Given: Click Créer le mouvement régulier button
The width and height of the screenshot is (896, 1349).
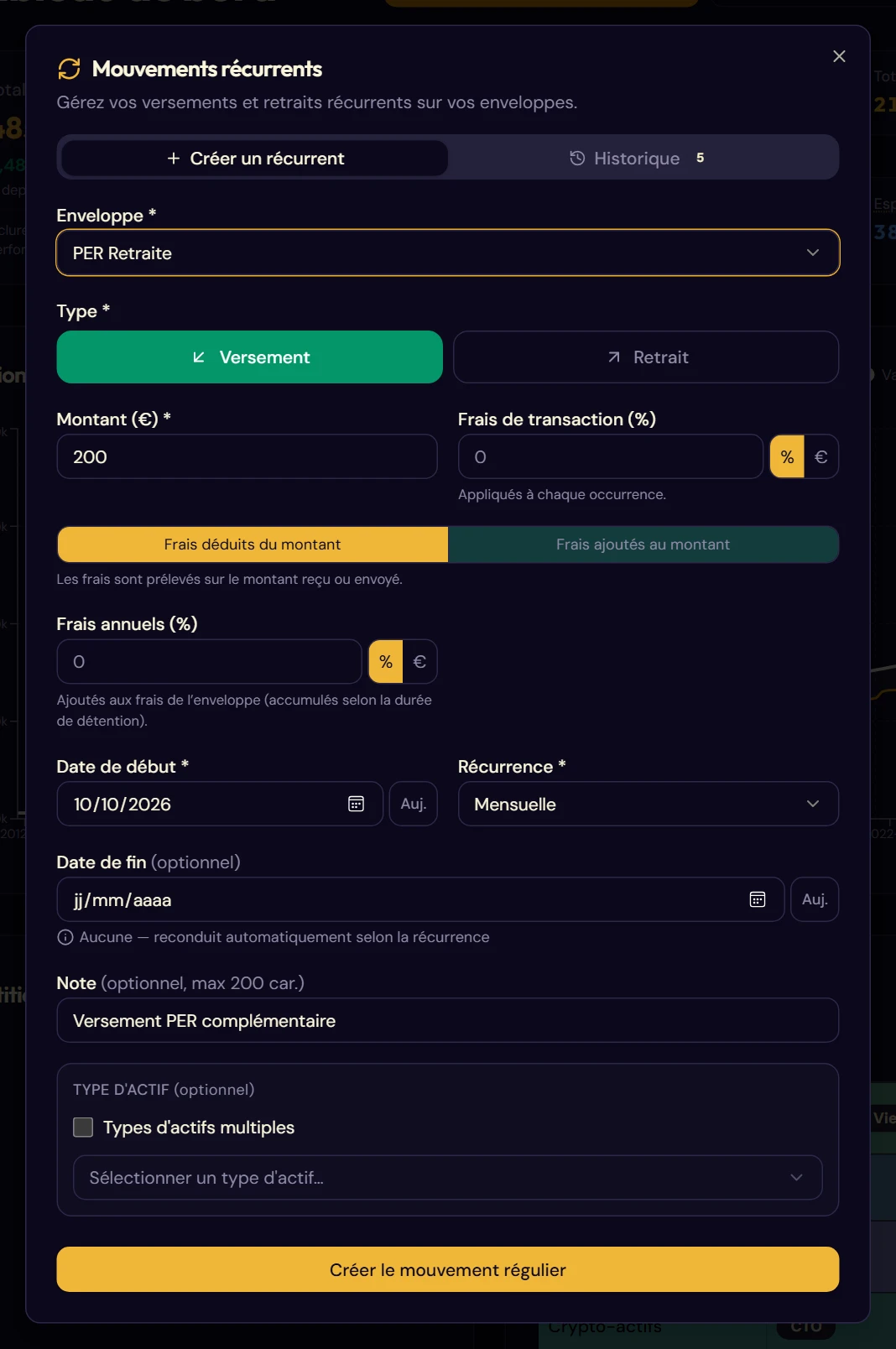Looking at the screenshot, I should pyautogui.click(x=448, y=1269).
